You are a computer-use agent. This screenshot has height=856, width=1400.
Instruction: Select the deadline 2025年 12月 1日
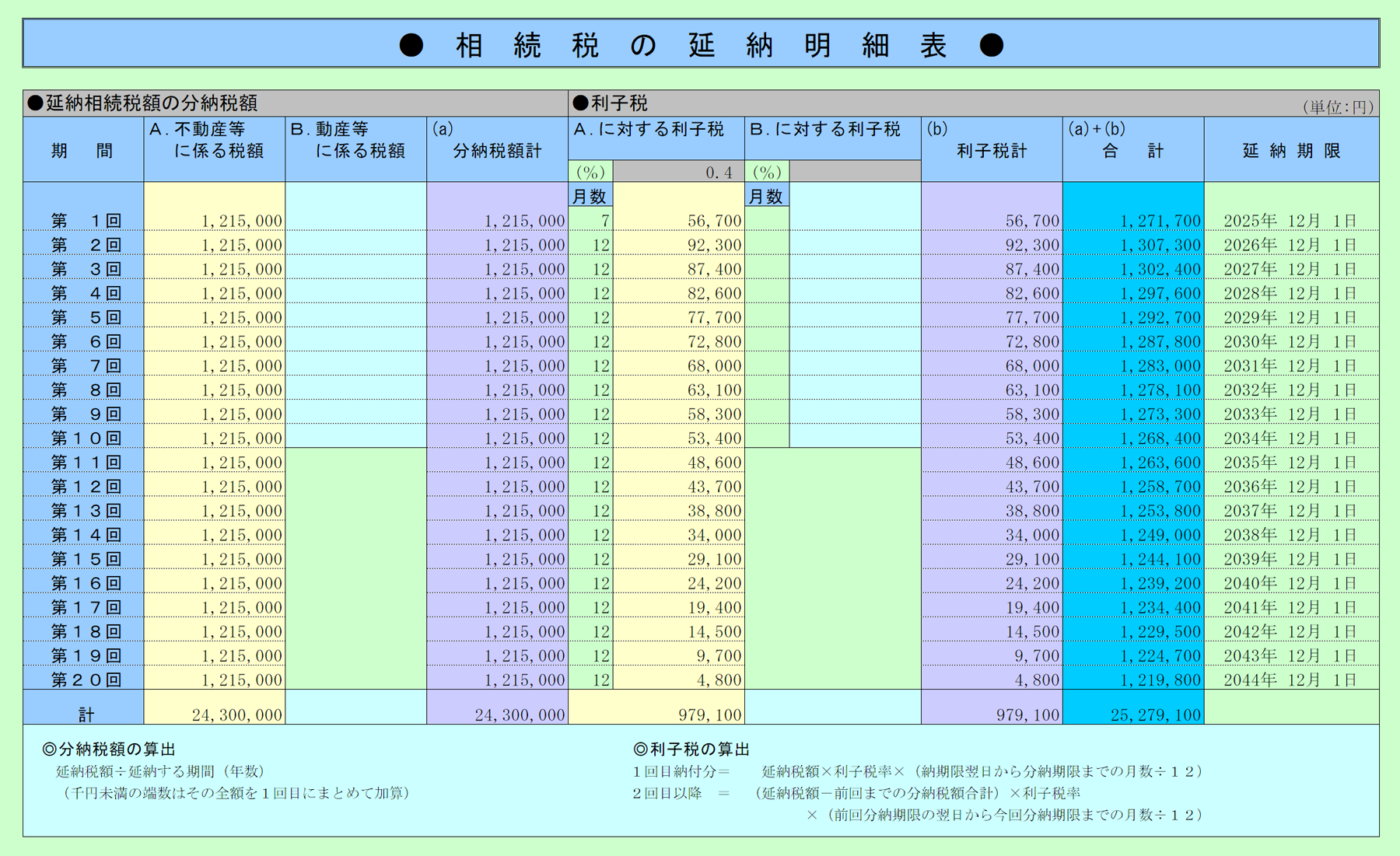pos(1292,221)
